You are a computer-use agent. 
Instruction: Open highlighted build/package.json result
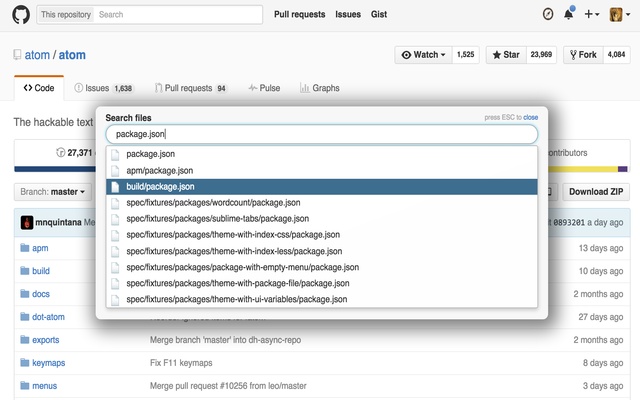click(322, 187)
